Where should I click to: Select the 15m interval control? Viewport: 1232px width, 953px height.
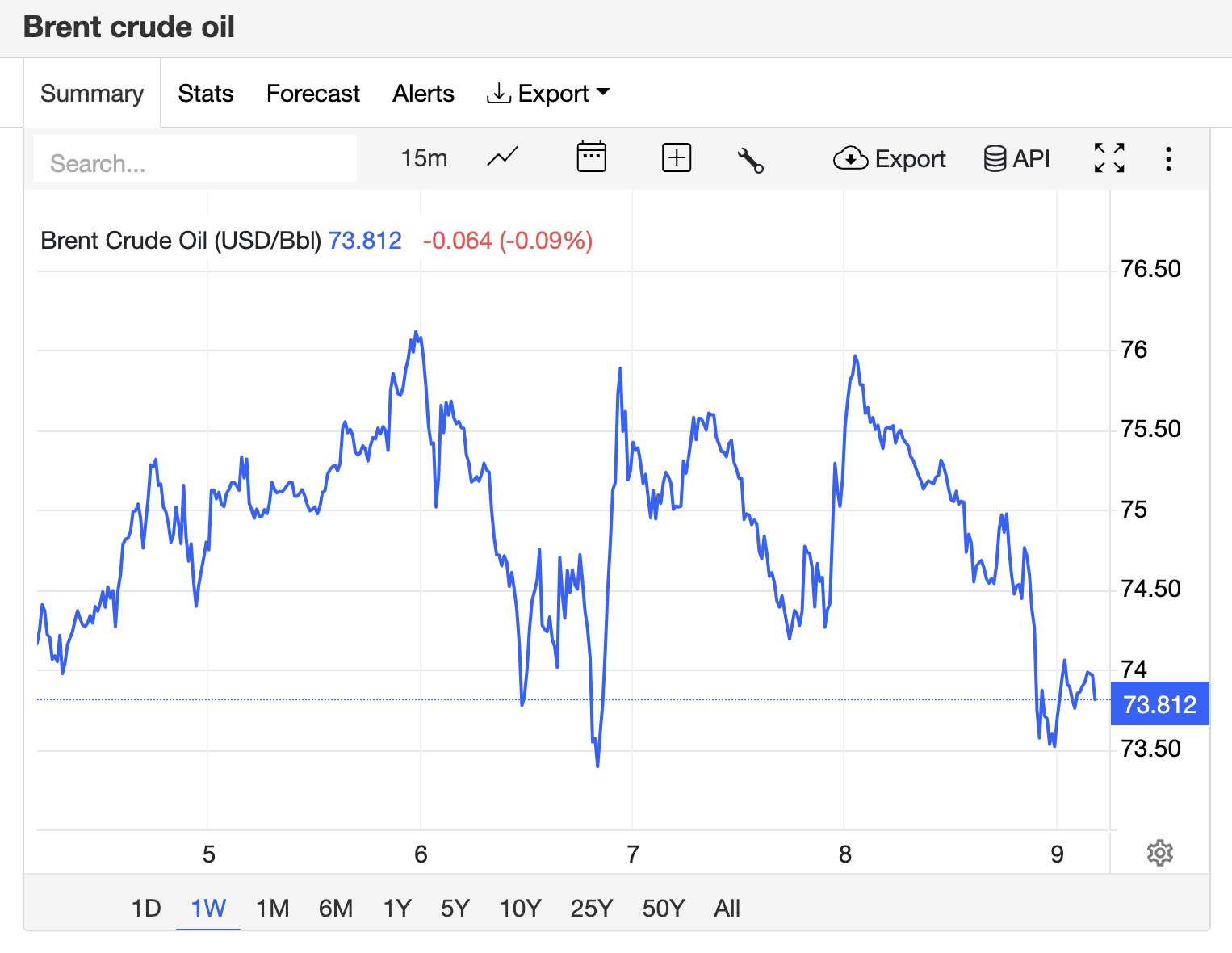[424, 158]
